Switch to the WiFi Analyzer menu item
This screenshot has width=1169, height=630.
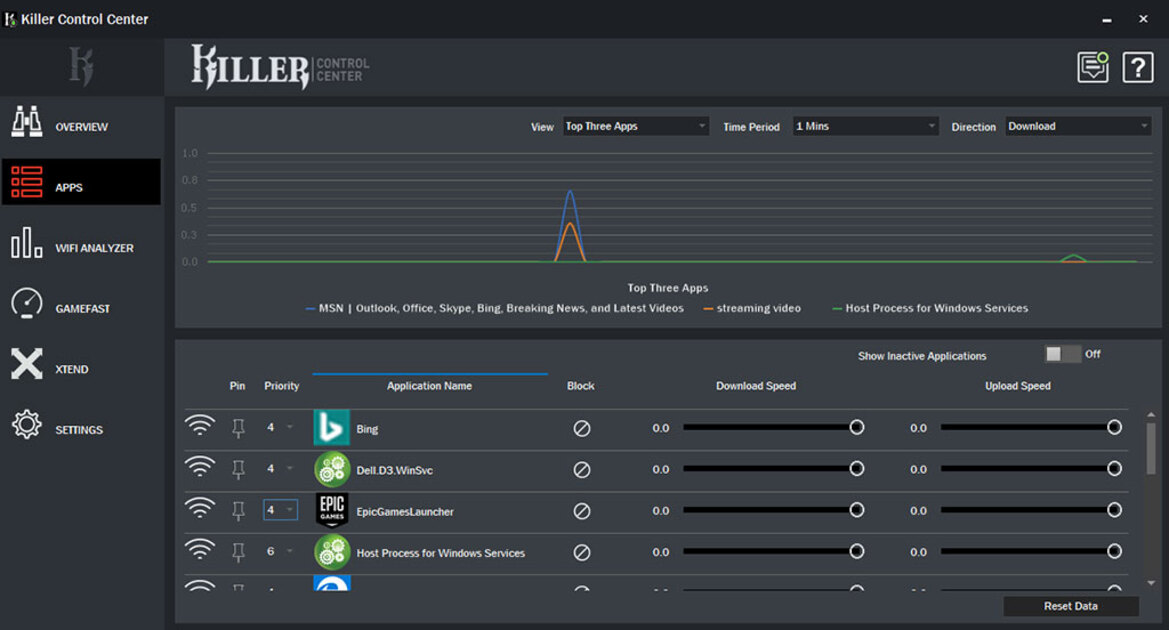(94, 248)
